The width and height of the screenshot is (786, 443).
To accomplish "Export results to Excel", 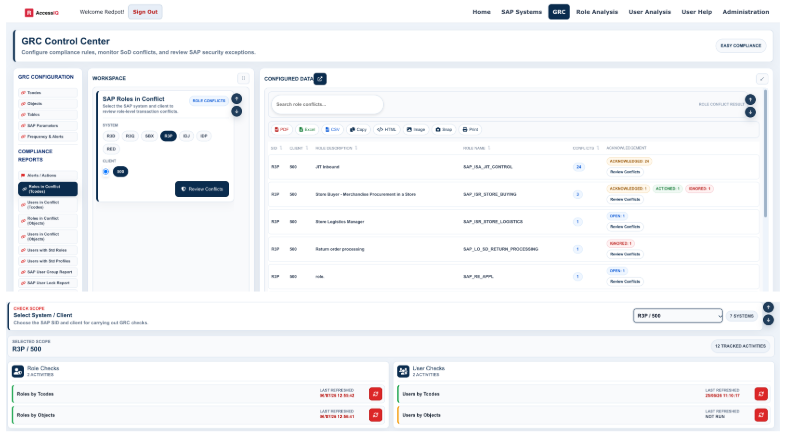I will (x=307, y=129).
